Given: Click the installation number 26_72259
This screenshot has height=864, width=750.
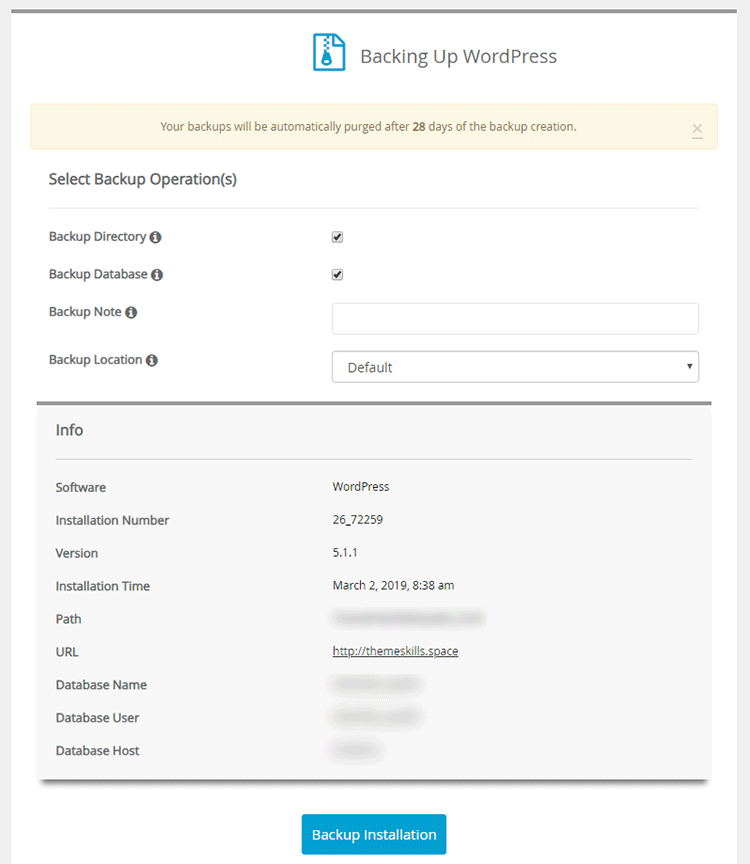Looking at the screenshot, I should pyautogui.click(x=358, y=520).
